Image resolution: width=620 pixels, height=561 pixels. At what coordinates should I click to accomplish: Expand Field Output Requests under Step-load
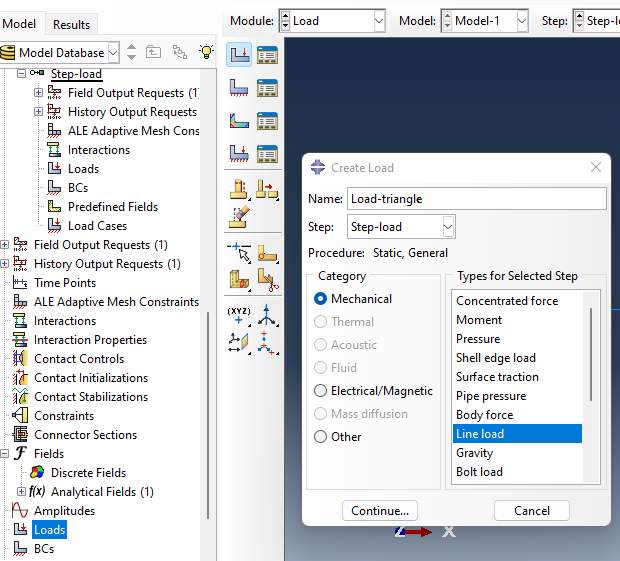pos(38,93)
